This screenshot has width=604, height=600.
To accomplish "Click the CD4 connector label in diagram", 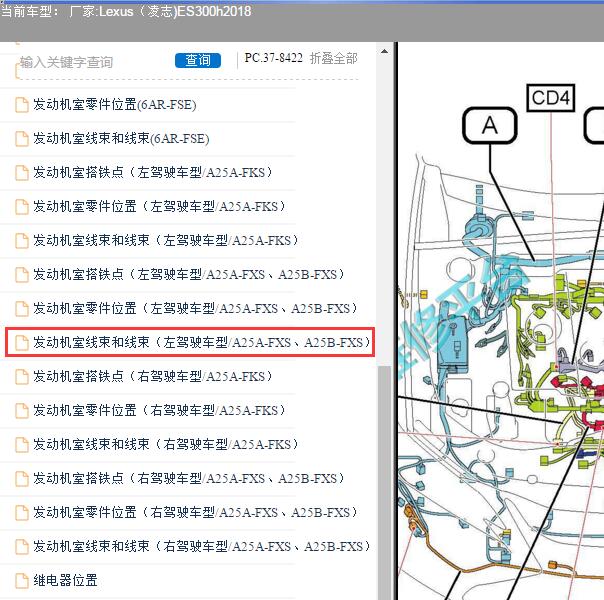I will pyautogui.click(x=550, y=98).
